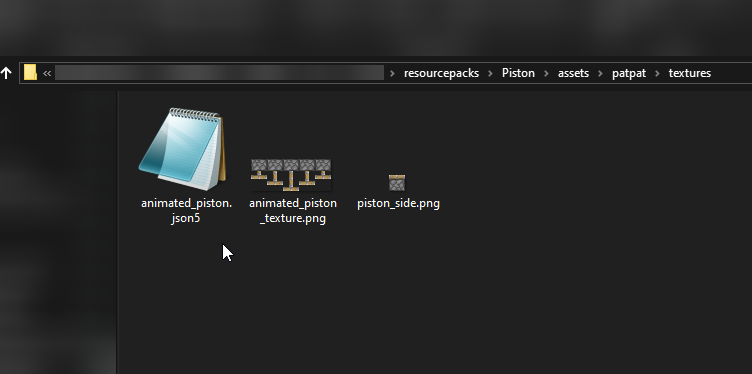Expand the chevron between patpat and textures
This screenshot has width=752, height=374.
click(x=658, y=73)
